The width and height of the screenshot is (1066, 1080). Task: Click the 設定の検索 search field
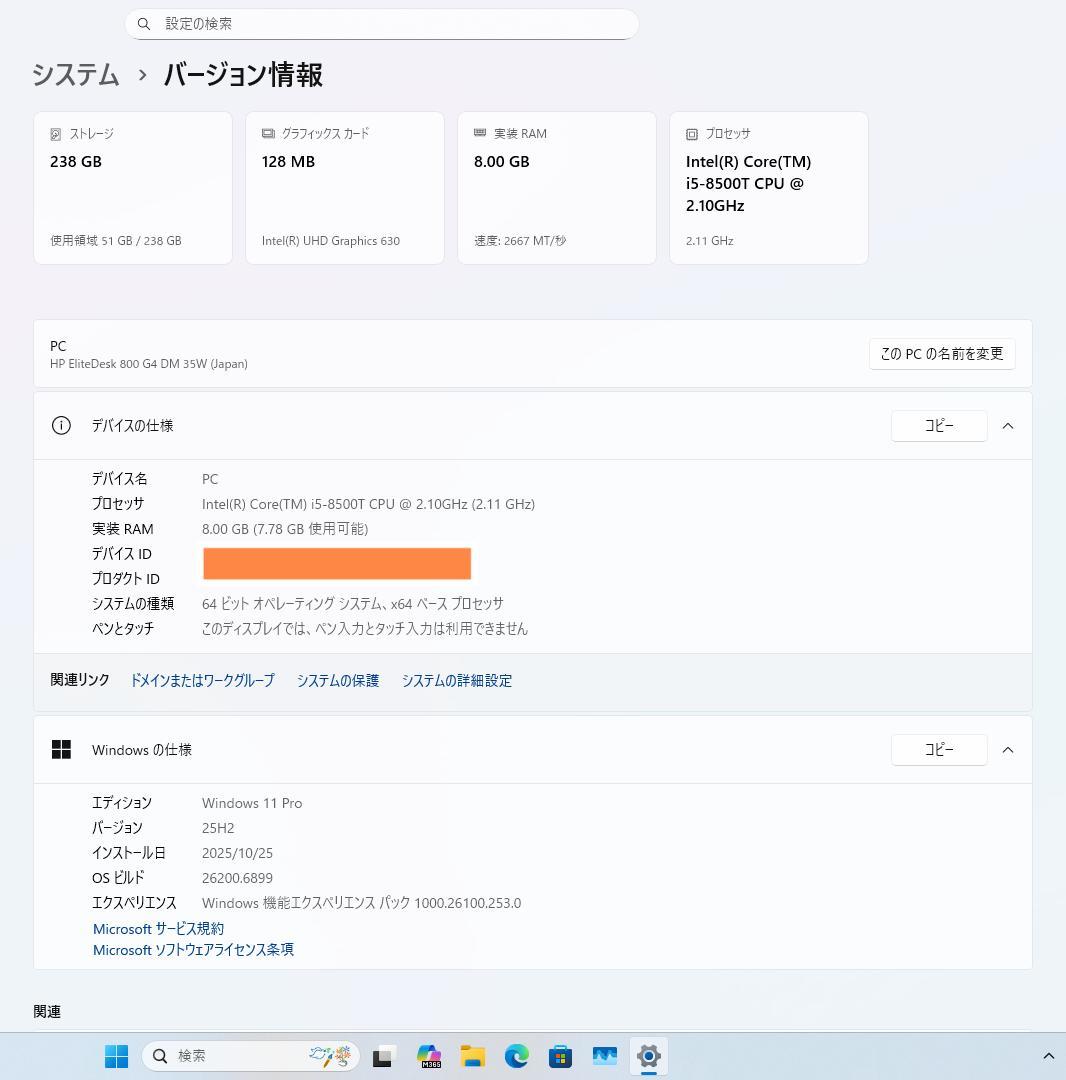click(380, 23)
